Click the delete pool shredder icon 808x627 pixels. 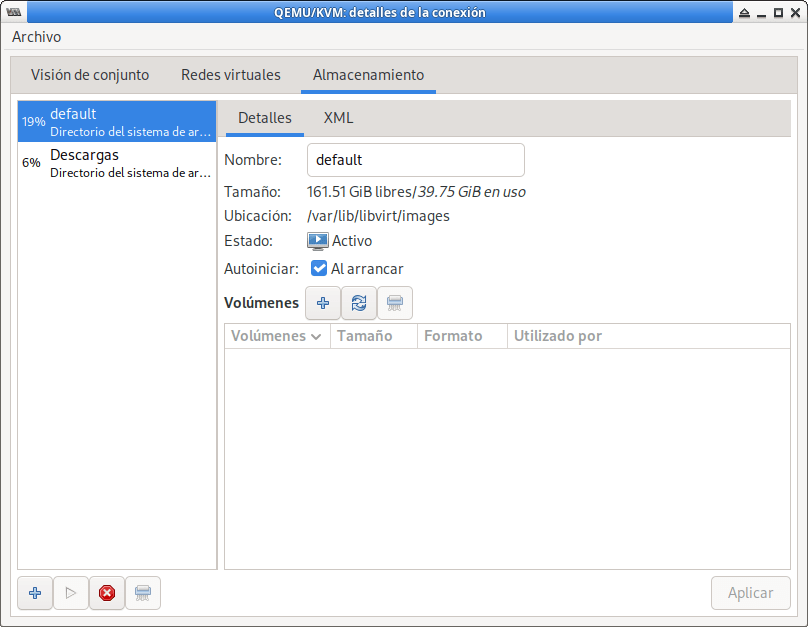pyautogui.click(x=143, y=593)
